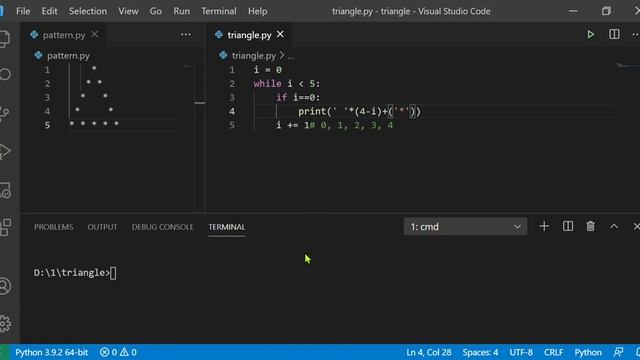Click the breadcrumb ellipsis after triangle.py
This screenshot has height=360, width=640.
pyautogui.click(x=291, y=56)
